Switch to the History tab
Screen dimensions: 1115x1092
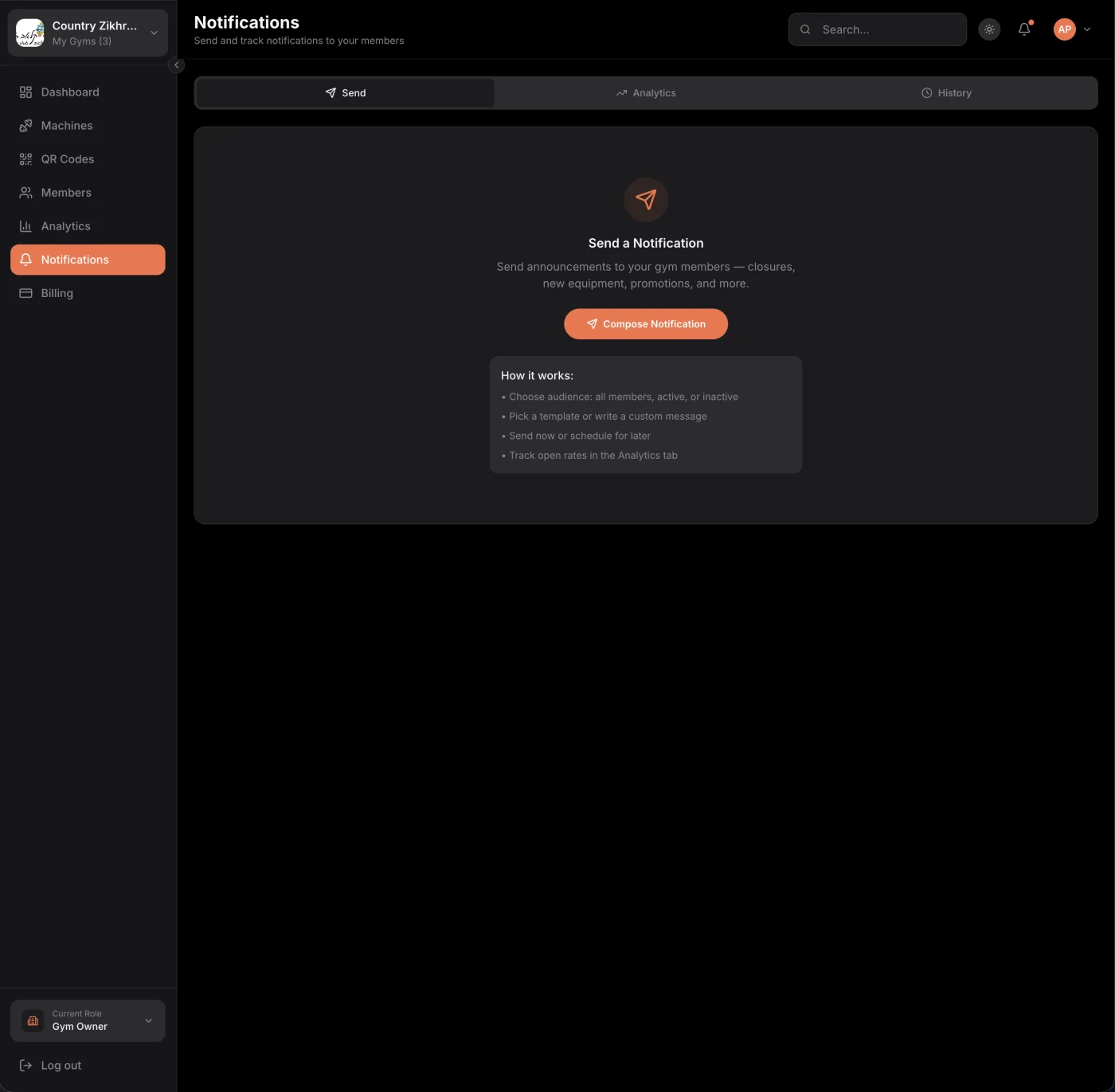coord(946,93)
